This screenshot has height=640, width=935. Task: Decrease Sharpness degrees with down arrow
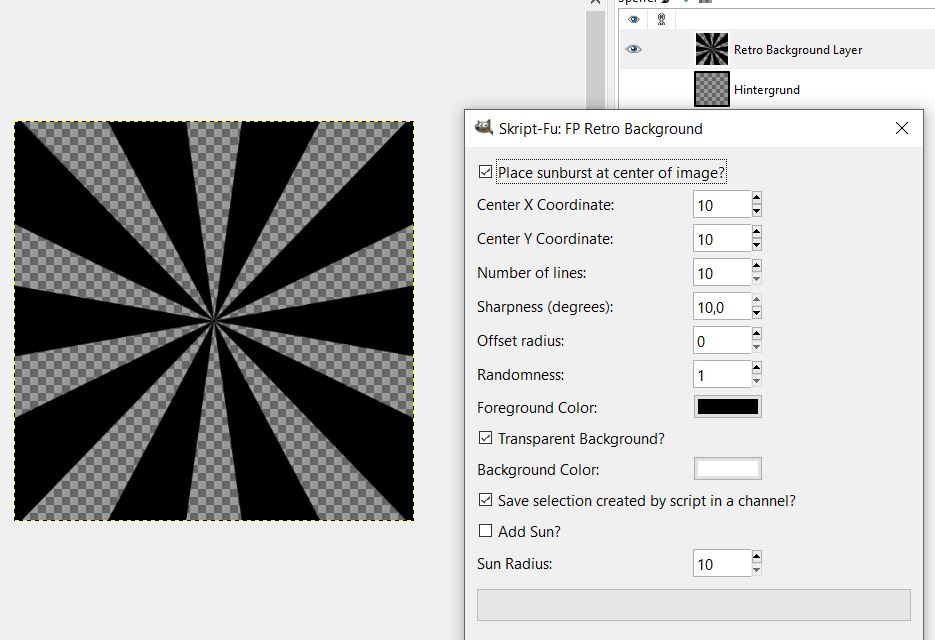756,313
